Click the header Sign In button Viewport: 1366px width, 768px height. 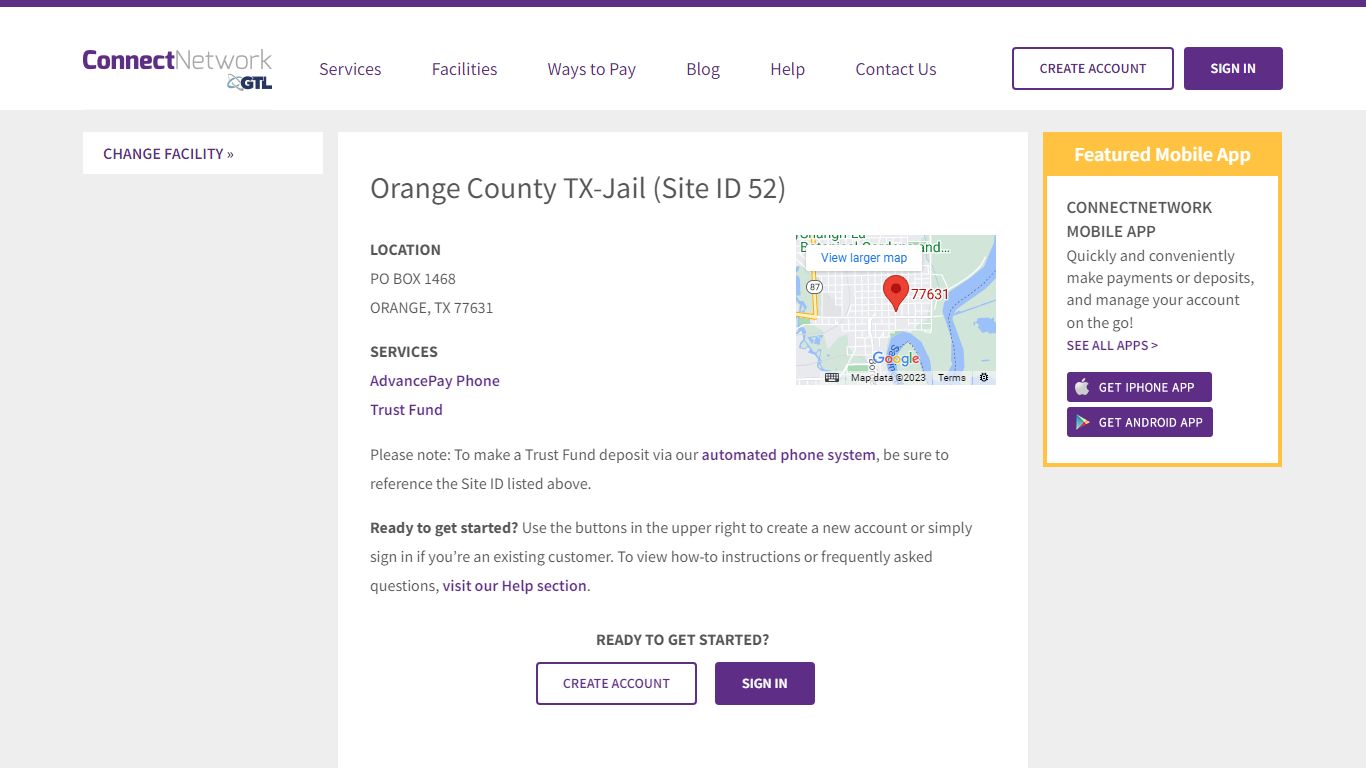[1233, 68]
